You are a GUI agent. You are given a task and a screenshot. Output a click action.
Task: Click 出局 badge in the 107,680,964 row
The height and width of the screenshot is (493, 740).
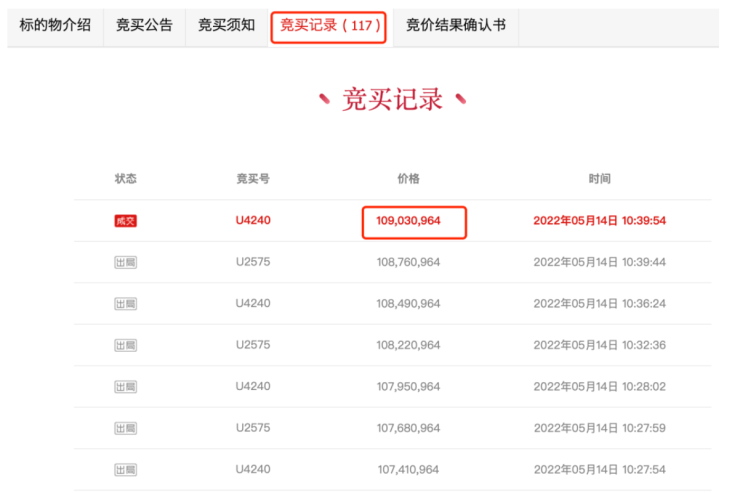click(x=125, y=428)
